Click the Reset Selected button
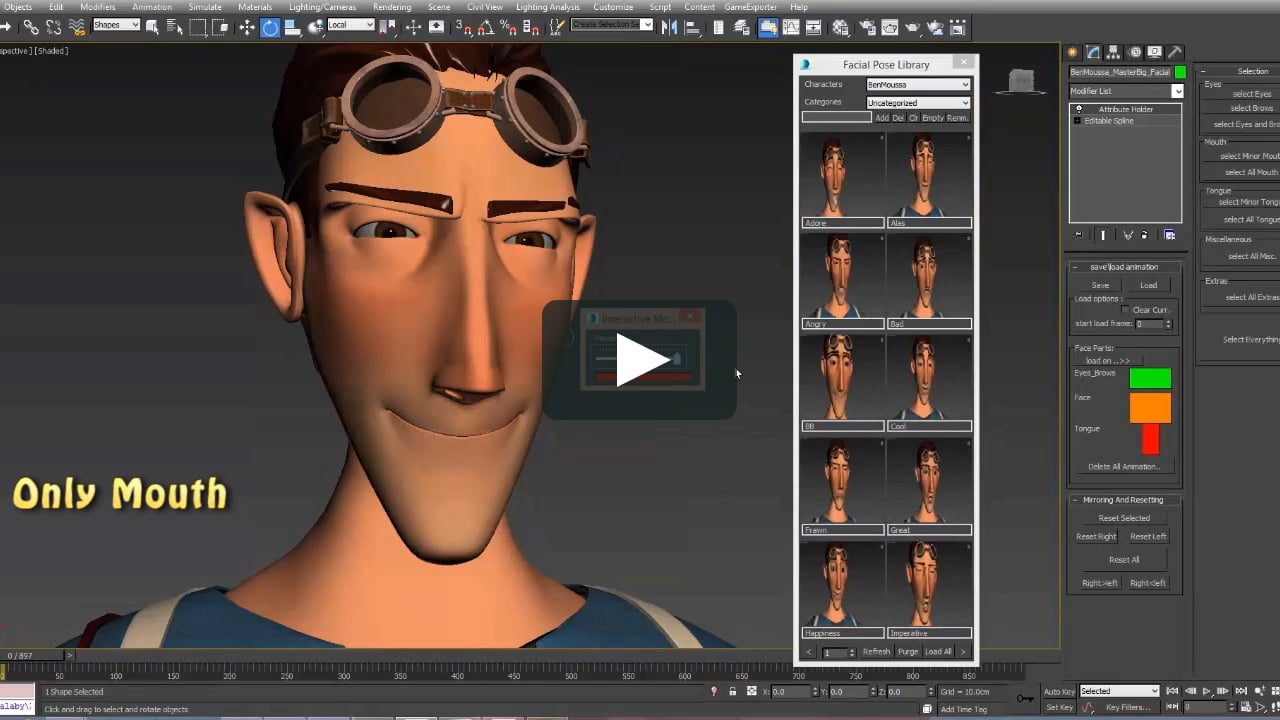Viewport: 1280px width, 720px height. click(1124, 518)
